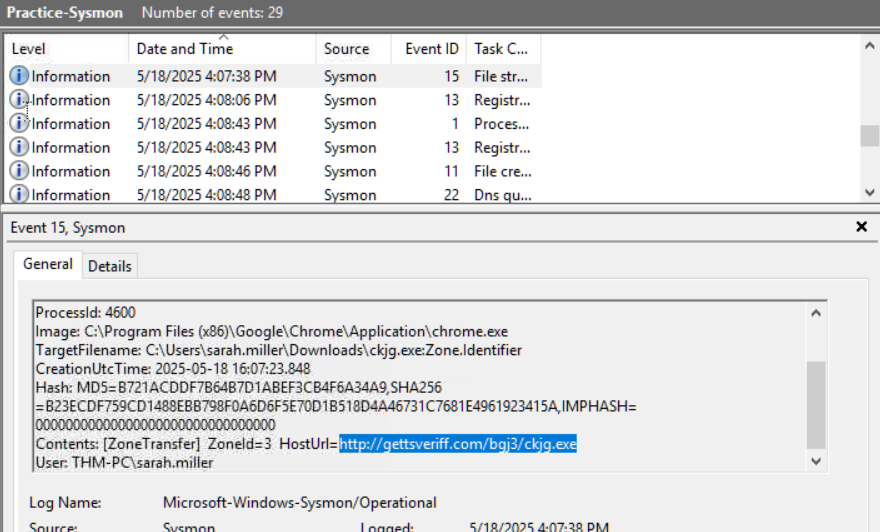Screen dimensions: 880x532
Task: Sort events by Level column header
Action: 28,49
